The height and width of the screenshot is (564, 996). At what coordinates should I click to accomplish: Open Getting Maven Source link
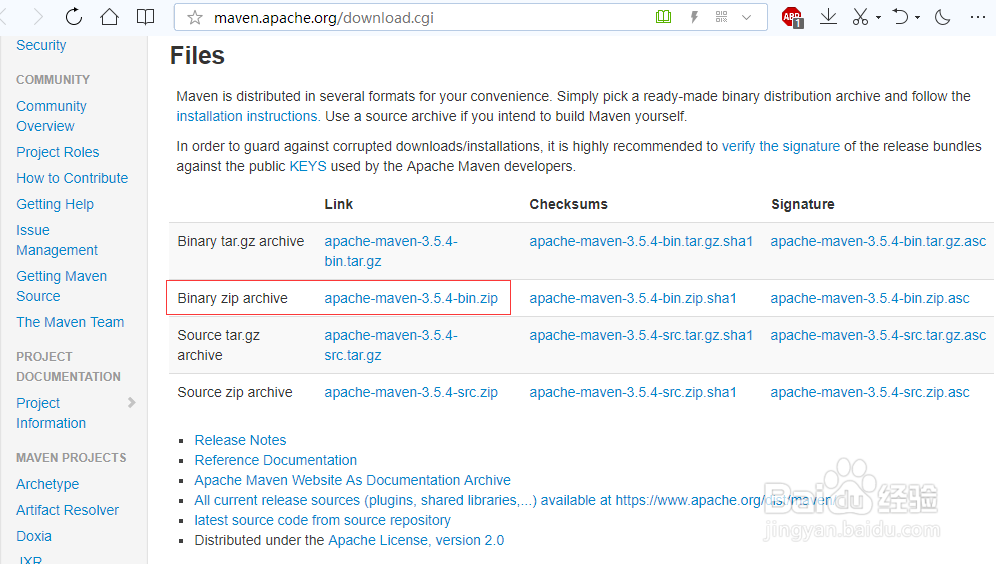coord(62,286)
